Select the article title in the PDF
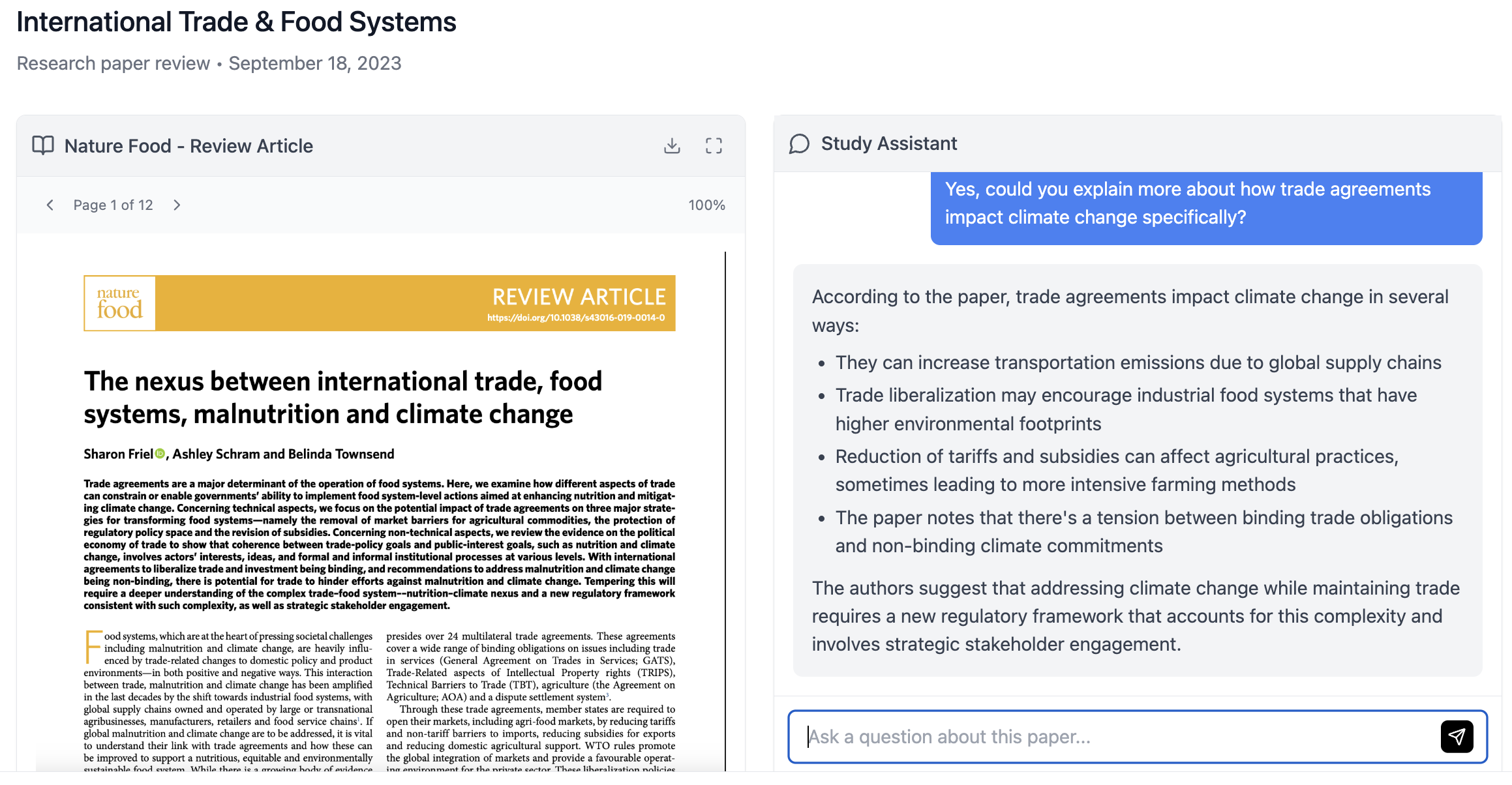 pyautogui.click(x=343, y=396)
